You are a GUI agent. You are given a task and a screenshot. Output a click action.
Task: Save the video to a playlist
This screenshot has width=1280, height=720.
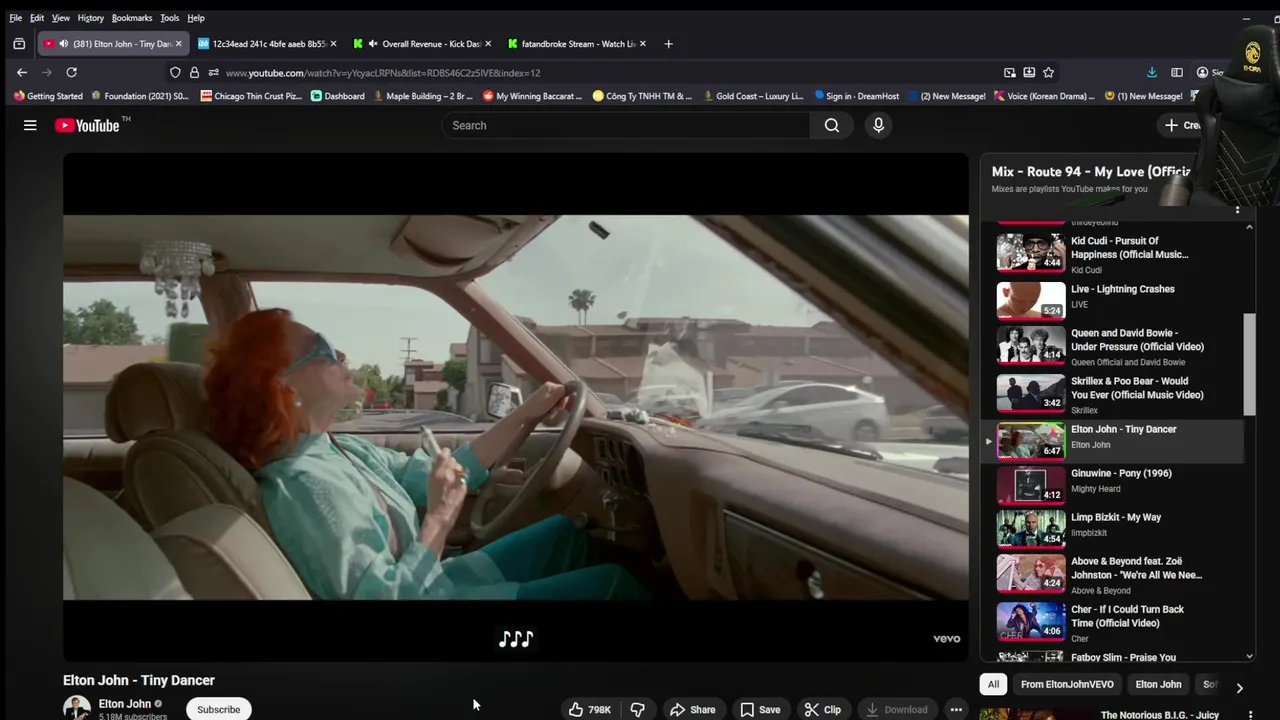pos(760,709)
